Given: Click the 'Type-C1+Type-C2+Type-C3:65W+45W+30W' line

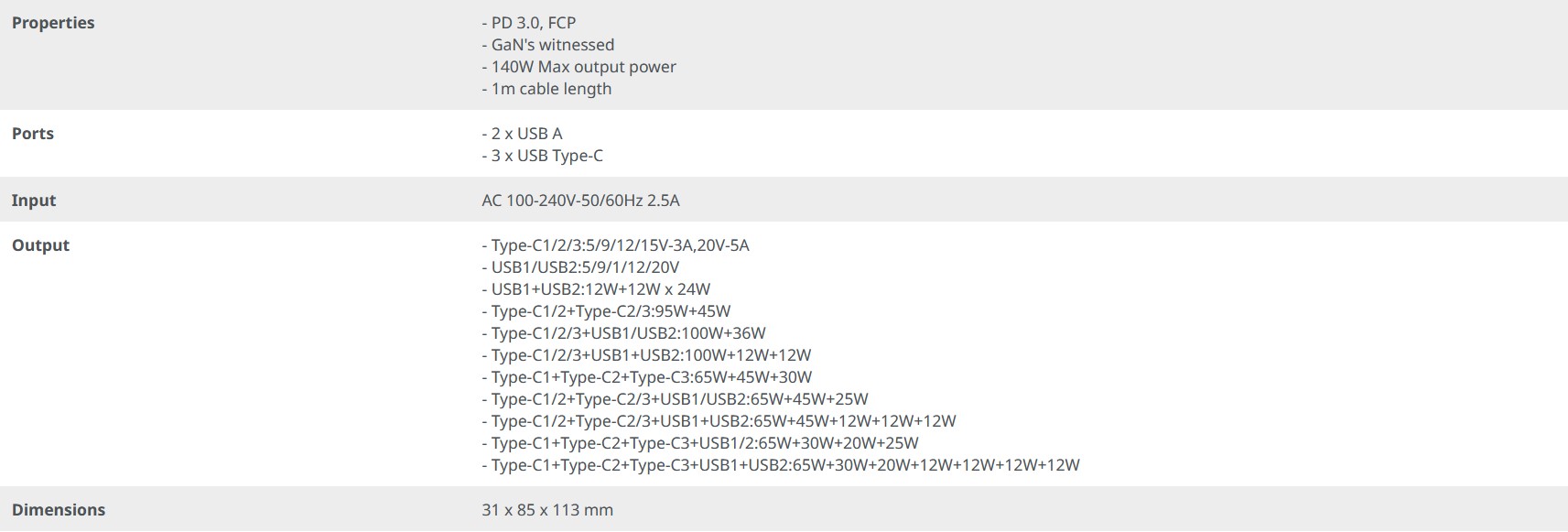Looking at the screenshot, I should tap(647, 377).
